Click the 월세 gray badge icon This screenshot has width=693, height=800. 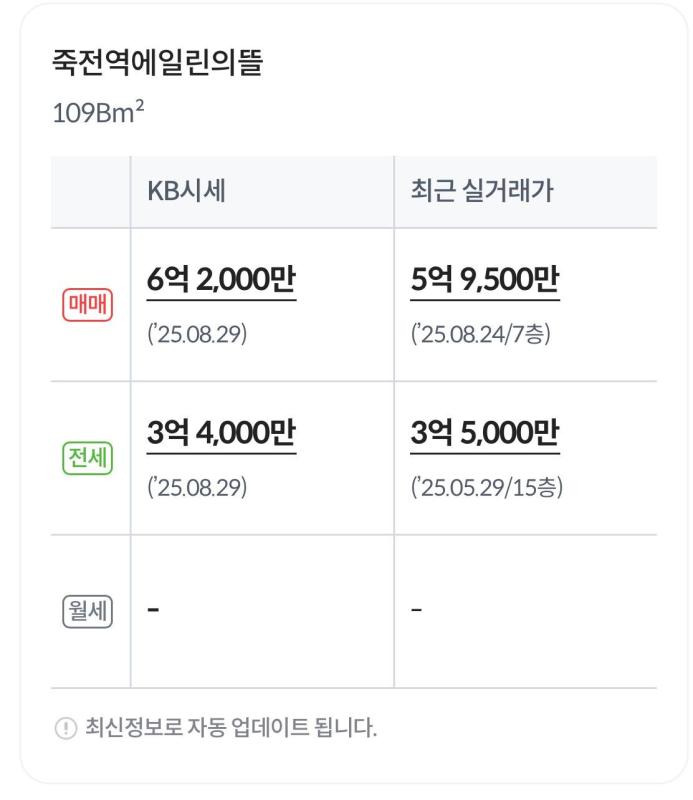click(87, 611)
